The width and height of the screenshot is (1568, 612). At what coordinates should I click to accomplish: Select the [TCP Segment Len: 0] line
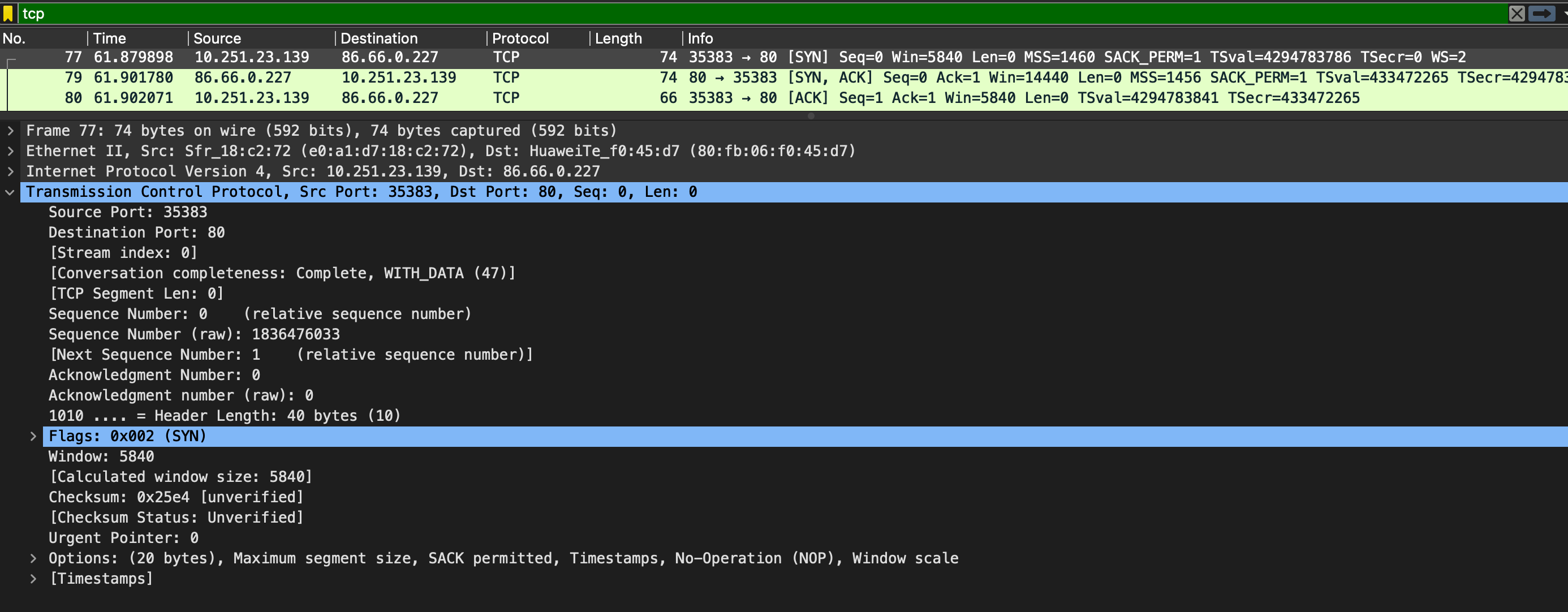tap(136, 294)
